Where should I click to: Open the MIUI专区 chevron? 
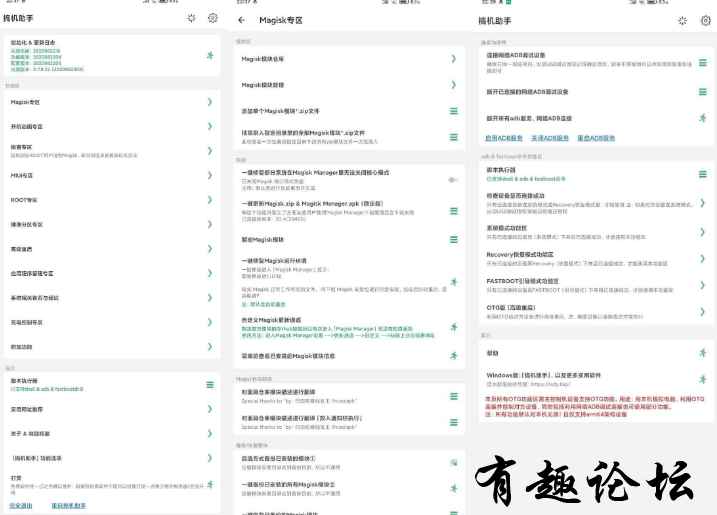(x=210, y=175)
